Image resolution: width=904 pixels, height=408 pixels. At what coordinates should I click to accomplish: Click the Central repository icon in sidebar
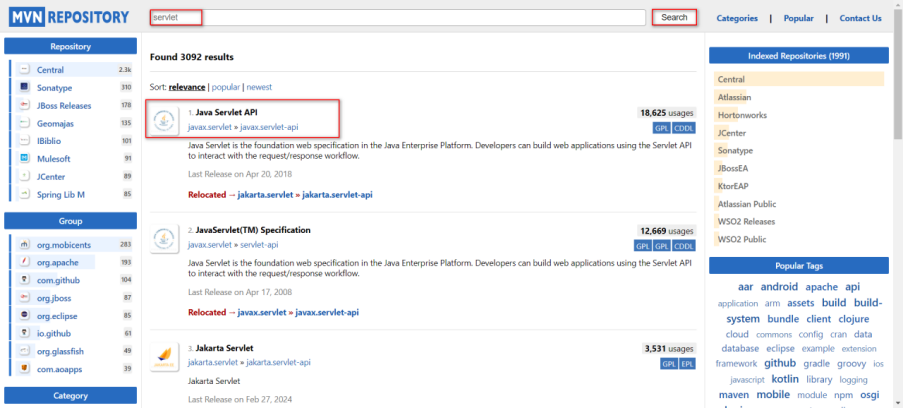coord(24,70)
